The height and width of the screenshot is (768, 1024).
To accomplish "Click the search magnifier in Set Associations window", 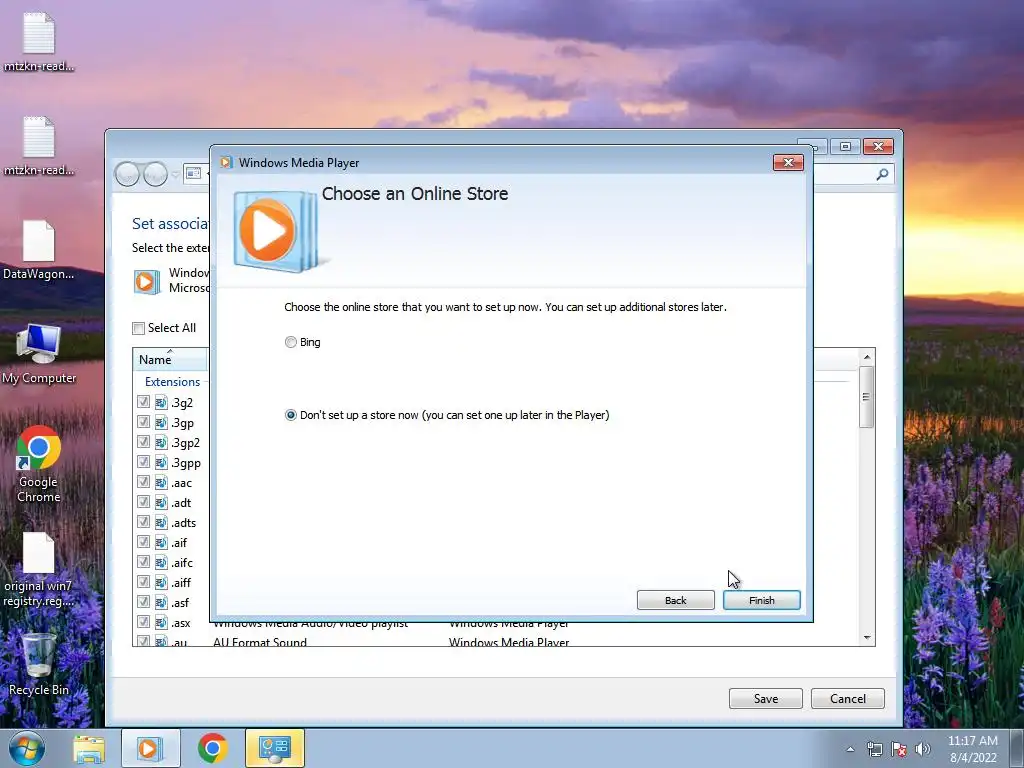I will 882,174.
